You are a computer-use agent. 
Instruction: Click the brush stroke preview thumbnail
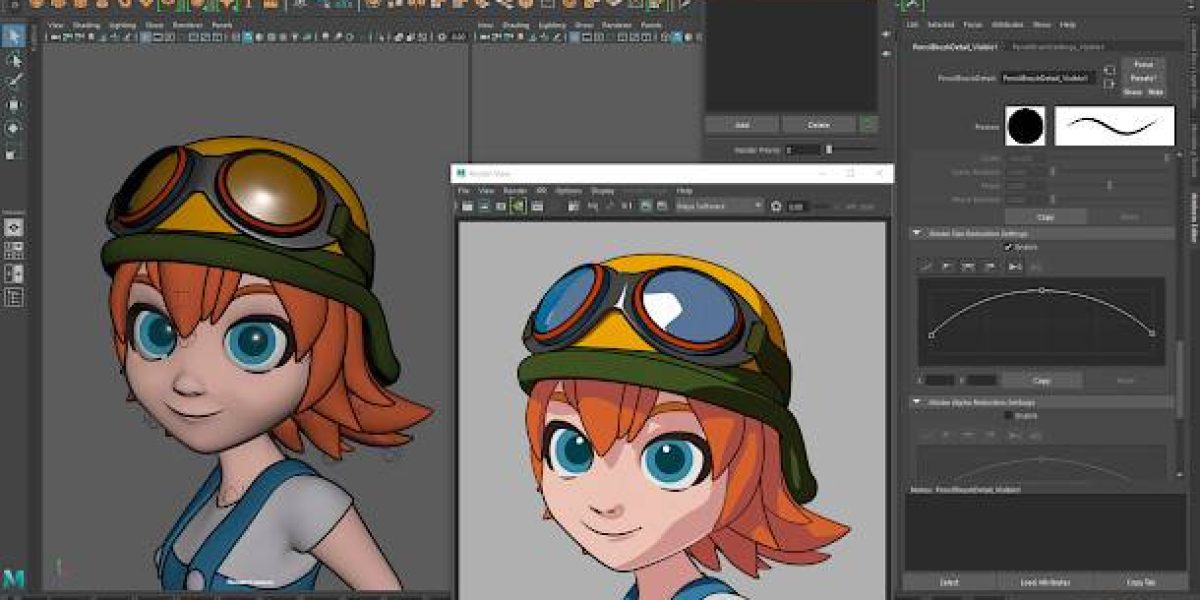[x=1114, y=126]
